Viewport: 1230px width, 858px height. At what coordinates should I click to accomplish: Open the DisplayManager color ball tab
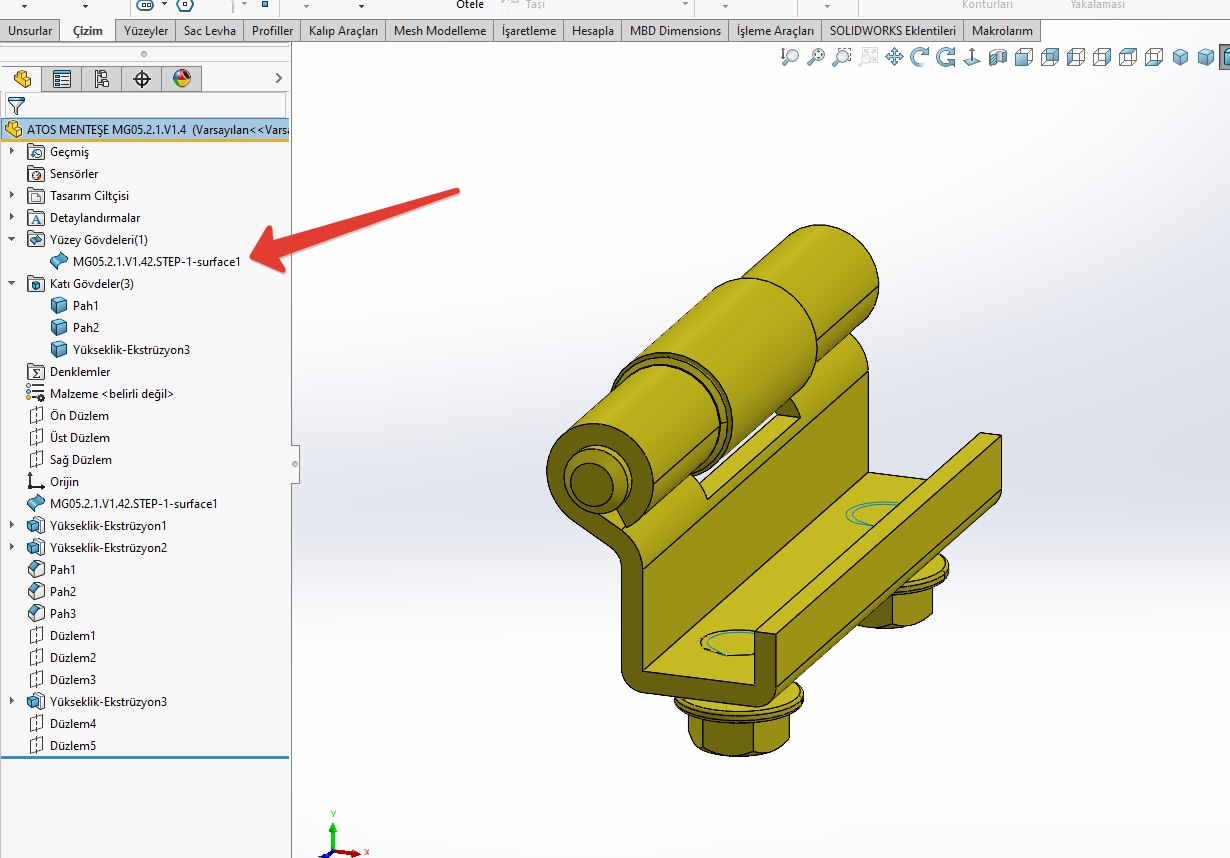182,79
